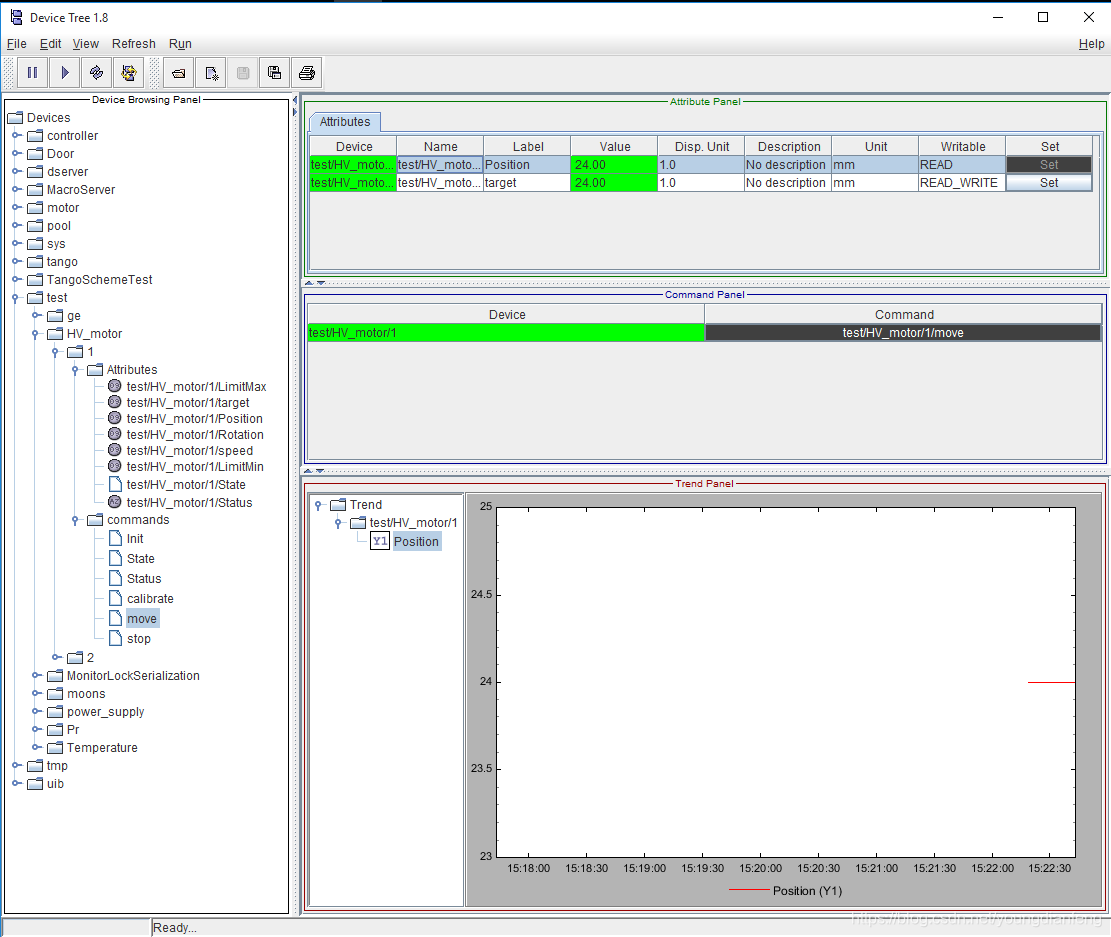Screen dimensions: 1111x937
Task: Click Set button in Position row
Action: coord(1049,164)
